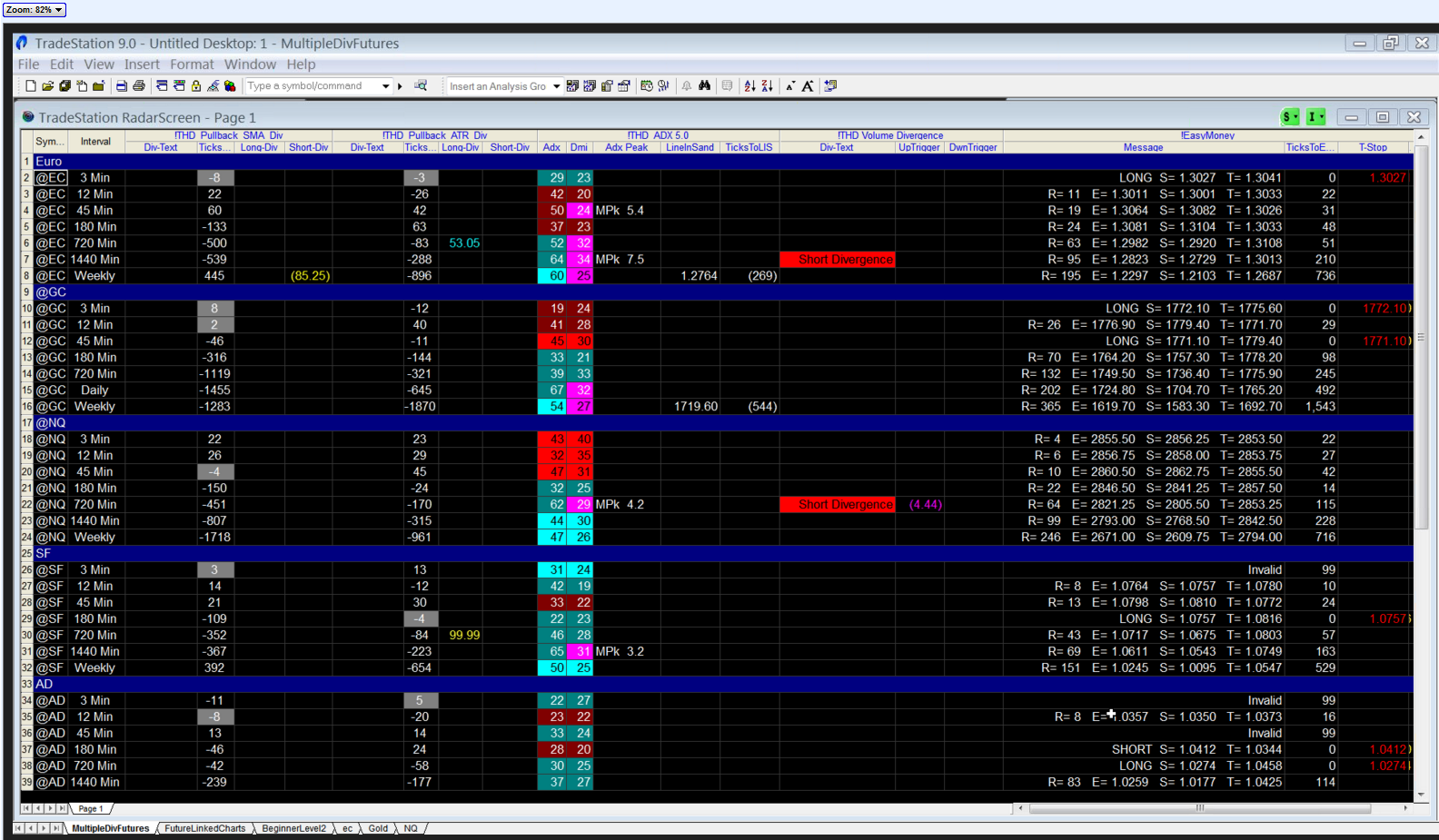Click the padlock icon in toolbar
Screen dimensions: 1439x840
195,86
